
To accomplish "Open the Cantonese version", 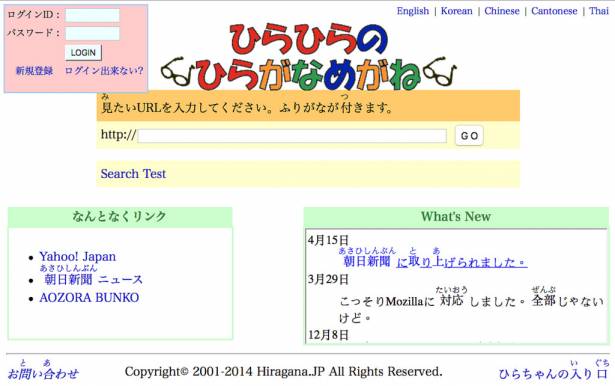I will pos(554,11).
